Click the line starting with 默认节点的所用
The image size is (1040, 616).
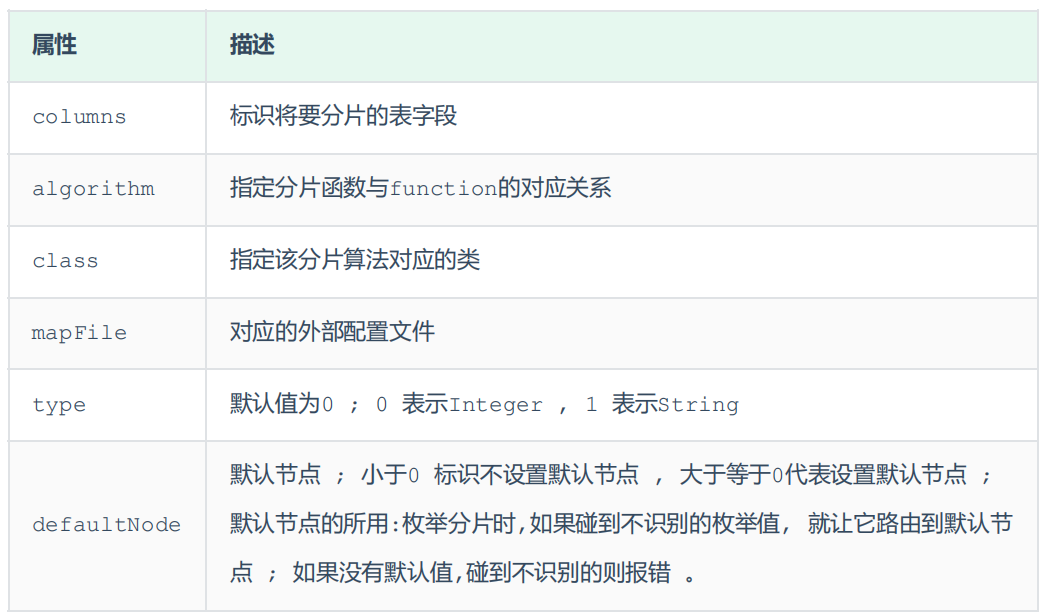(620, 524)
